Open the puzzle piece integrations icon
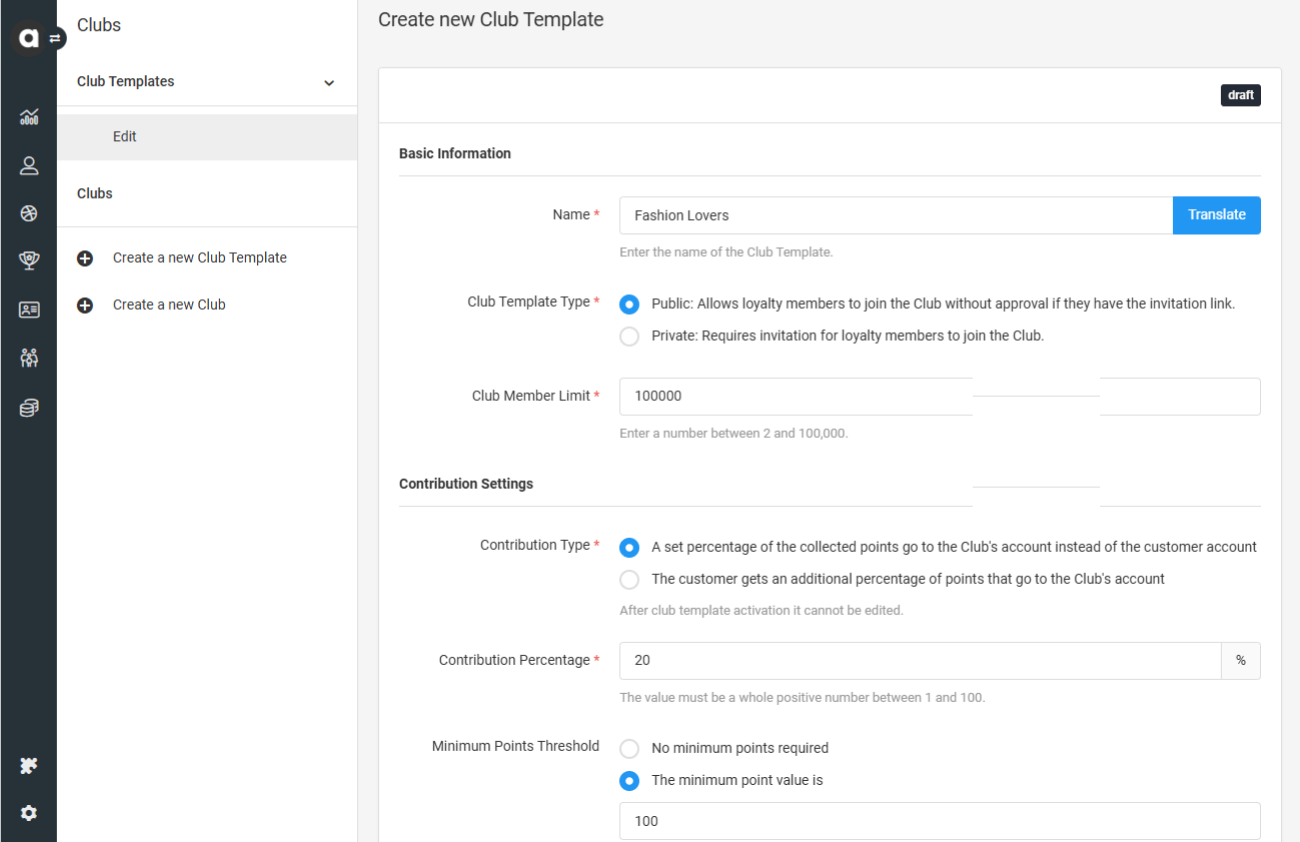This screenshot has height=842, width=1300. pyautogui.click(x=28, y=766)
